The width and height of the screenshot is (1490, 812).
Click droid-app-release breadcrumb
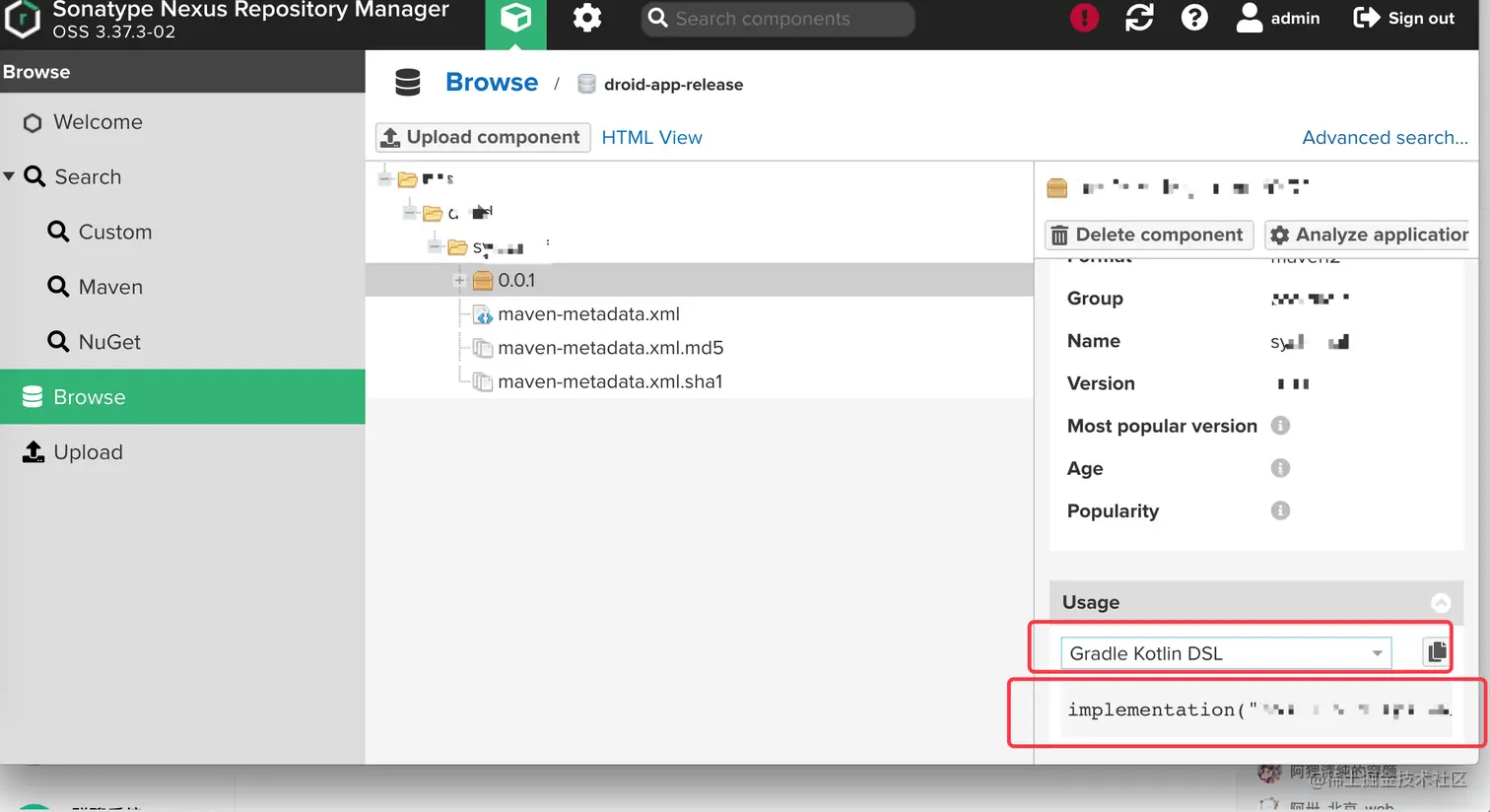tap(673, 85)
